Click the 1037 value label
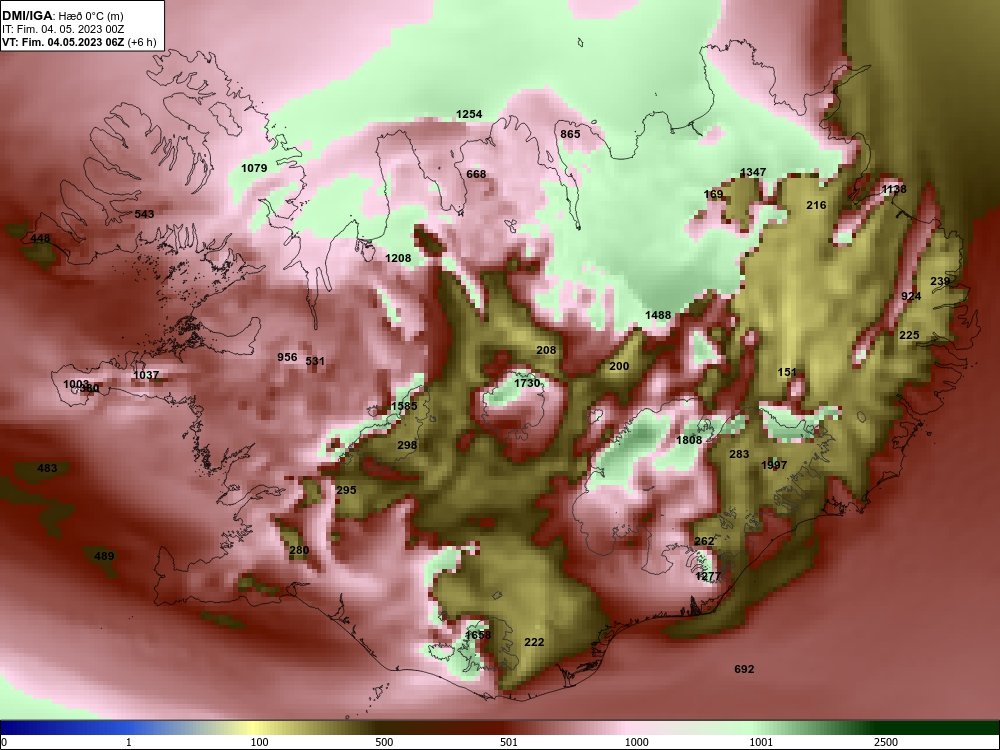 145,375
